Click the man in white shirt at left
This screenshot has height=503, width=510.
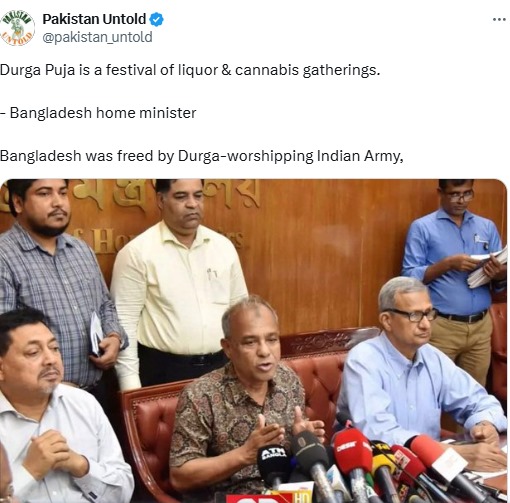click(57, 410)
